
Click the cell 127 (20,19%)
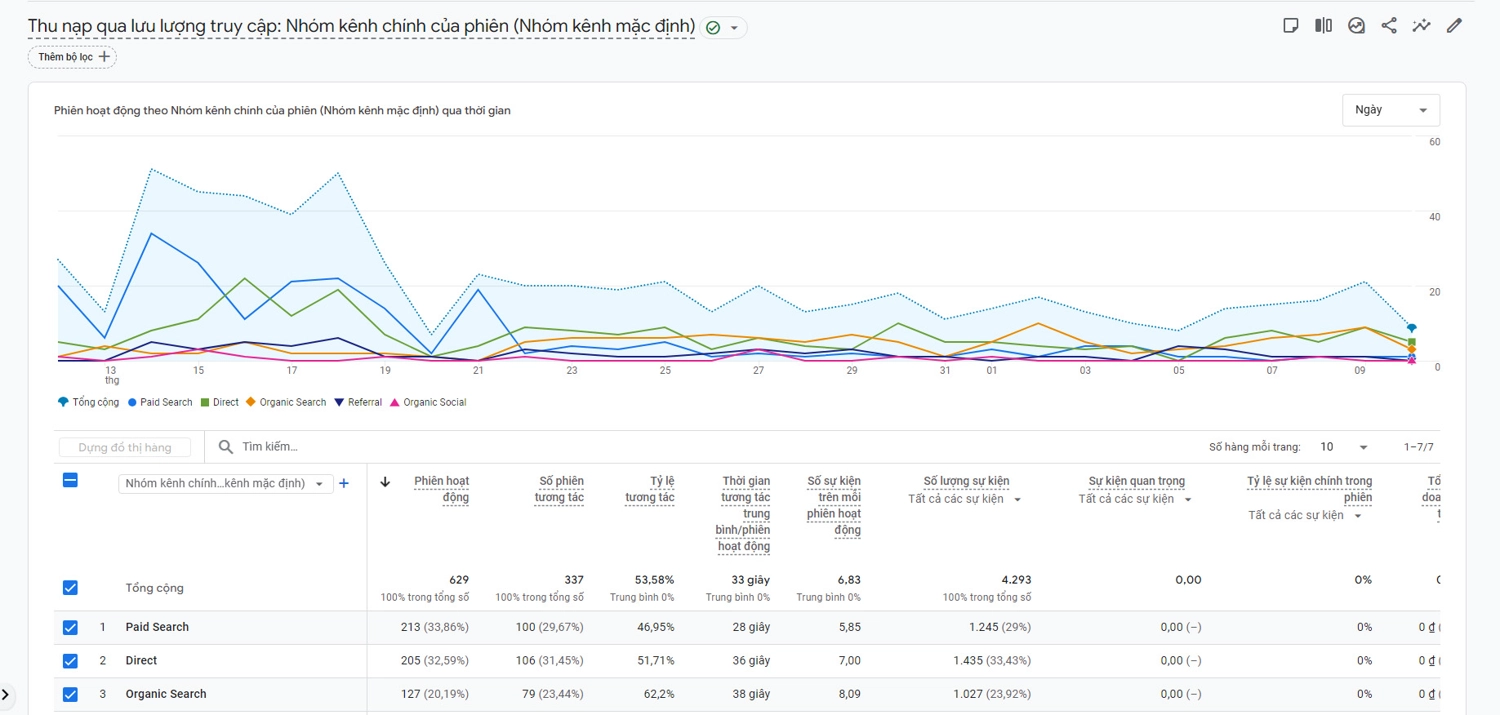click(434, 694)
